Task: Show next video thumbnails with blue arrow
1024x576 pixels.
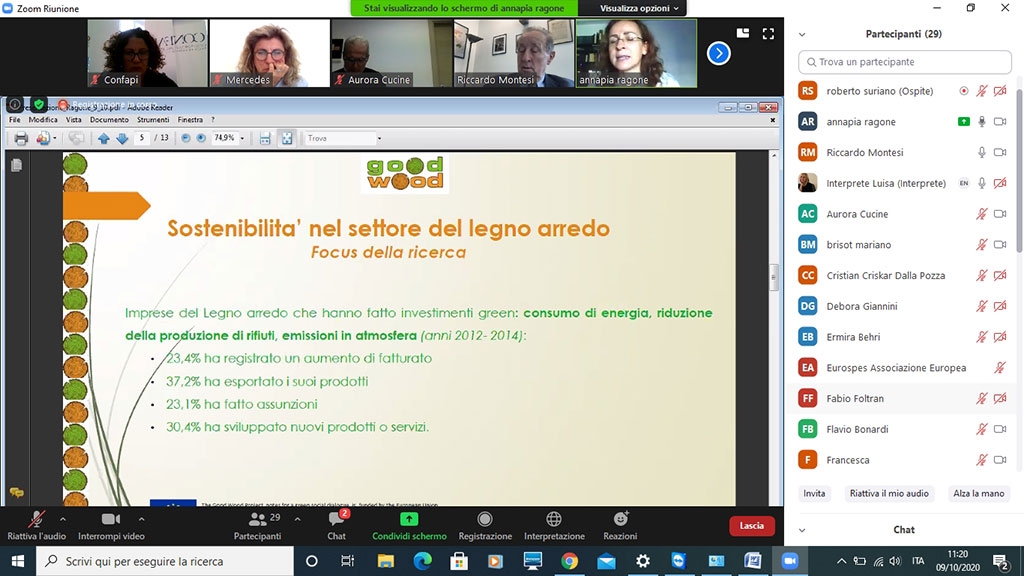Action: pyautogui.click(x=718, y=54)
